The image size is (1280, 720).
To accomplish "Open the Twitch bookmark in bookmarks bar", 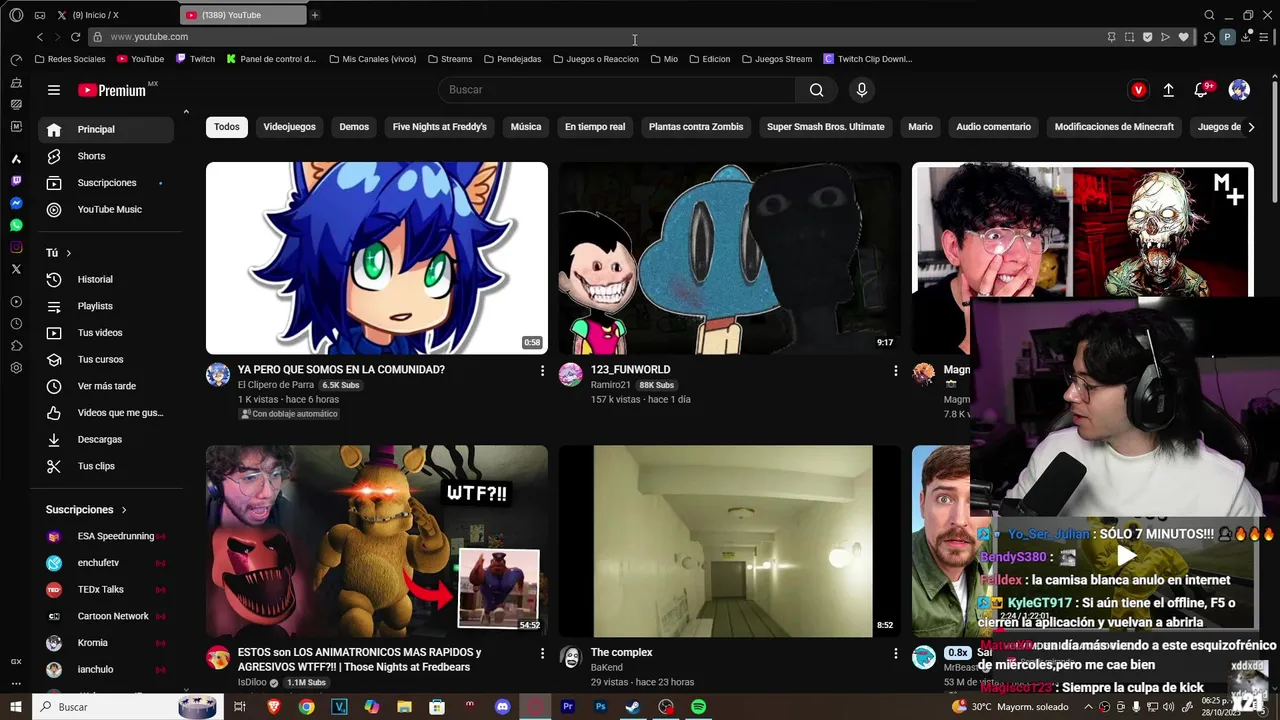I will [195, 59].
